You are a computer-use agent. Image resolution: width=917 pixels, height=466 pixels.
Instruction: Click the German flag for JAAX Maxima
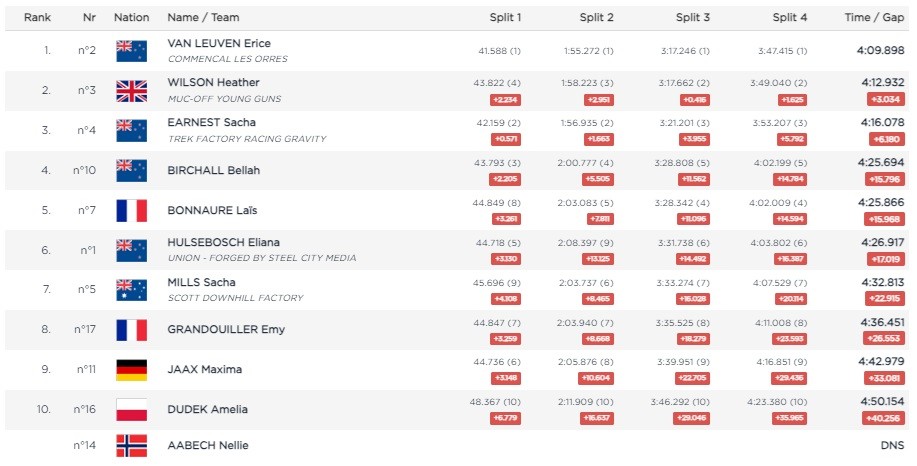pyautogui.click(x=132, y=370)
